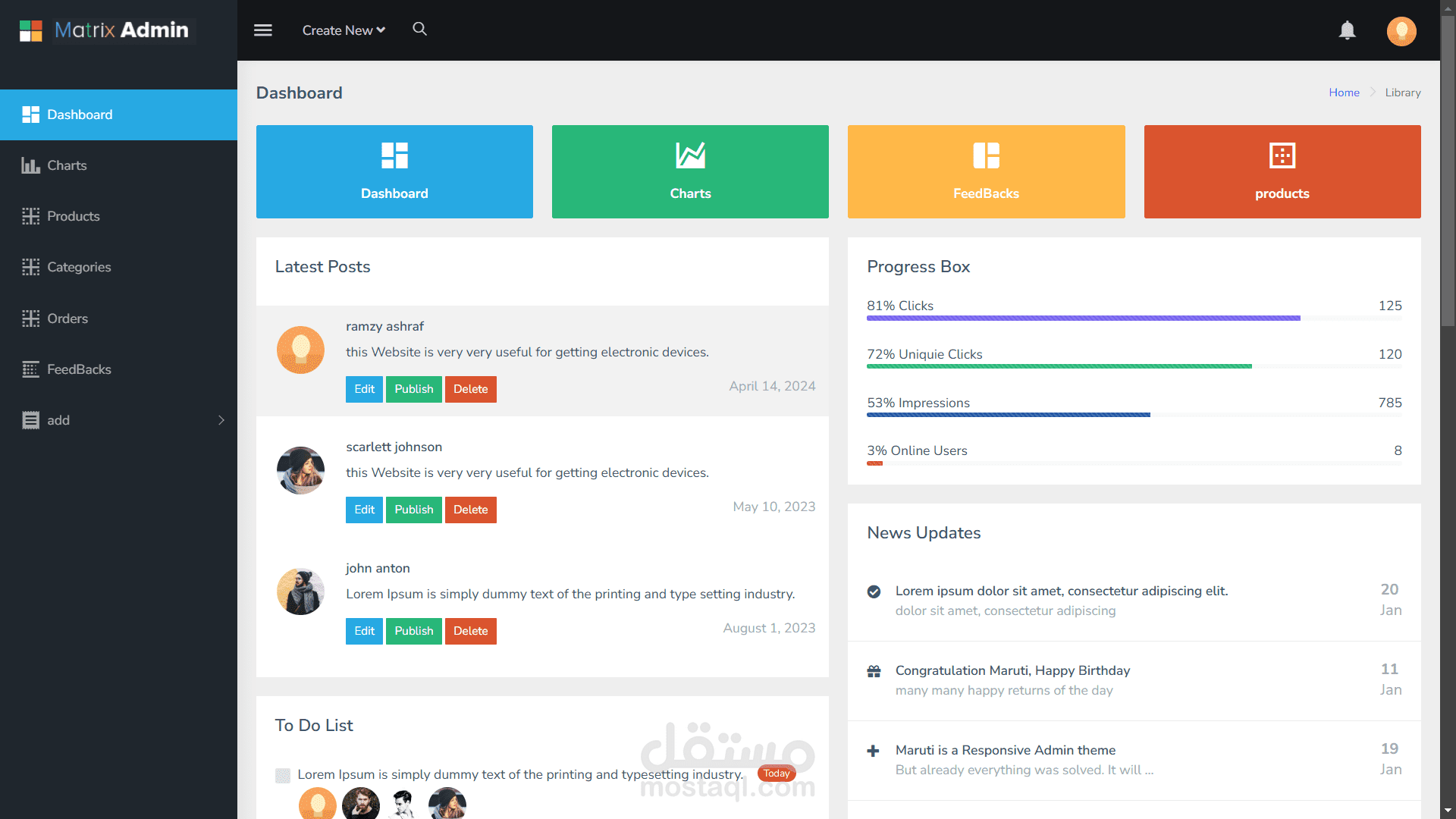Click the gift icon beside Congratulation Maruti
The width and height of the screenshot is (1456, 819).
(874, 671)
